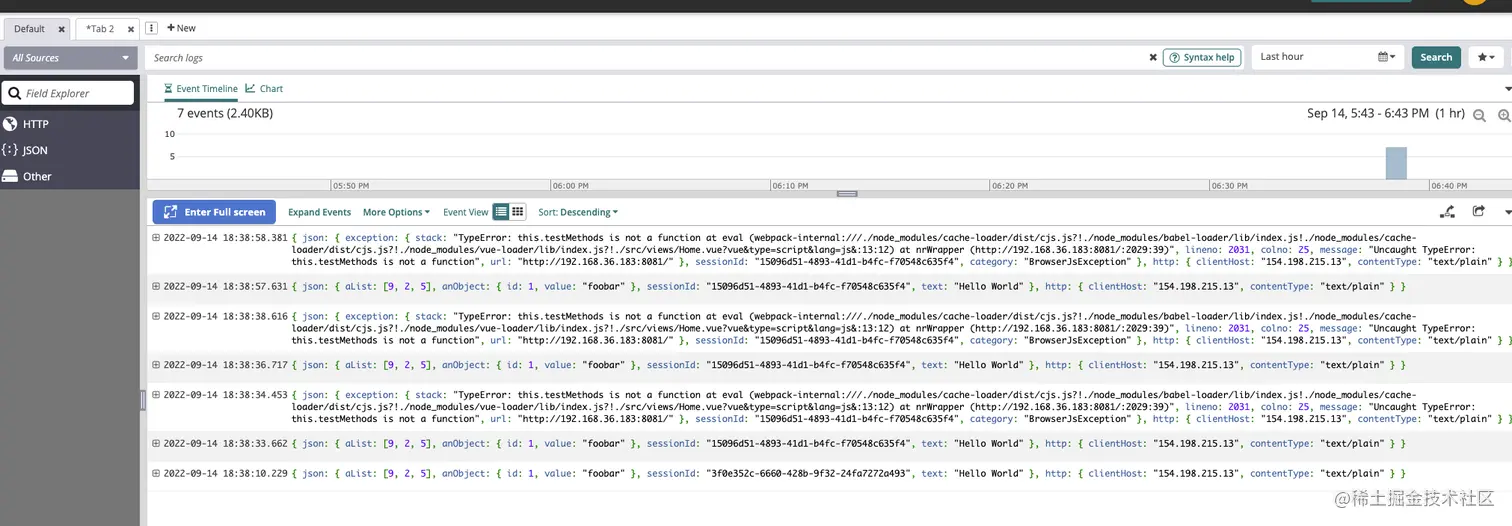
Task: Click the timestamp 2022-09-14 18:38:10.229
Action: [x=225, y=474]
